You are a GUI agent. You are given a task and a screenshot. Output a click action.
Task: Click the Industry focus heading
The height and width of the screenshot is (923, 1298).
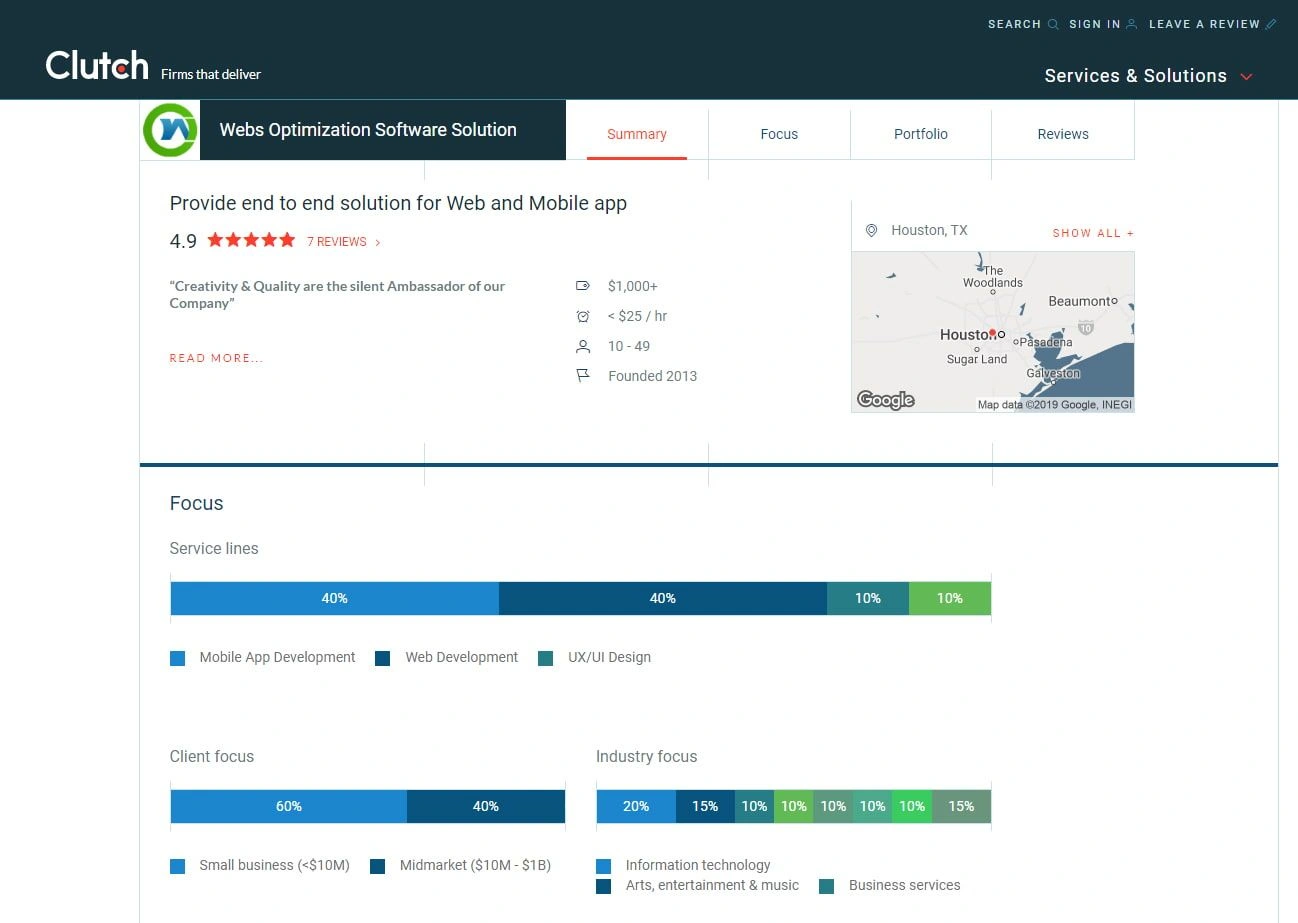coord(646,756)
